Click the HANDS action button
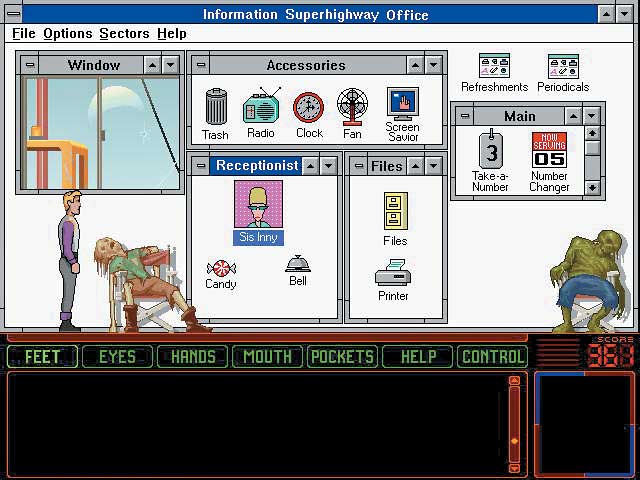Viewport: 640px width, 480px height. tap(193, 356)
